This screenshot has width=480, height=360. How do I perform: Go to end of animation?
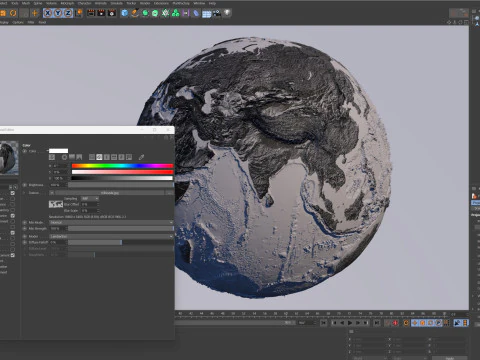pos(376,323)
